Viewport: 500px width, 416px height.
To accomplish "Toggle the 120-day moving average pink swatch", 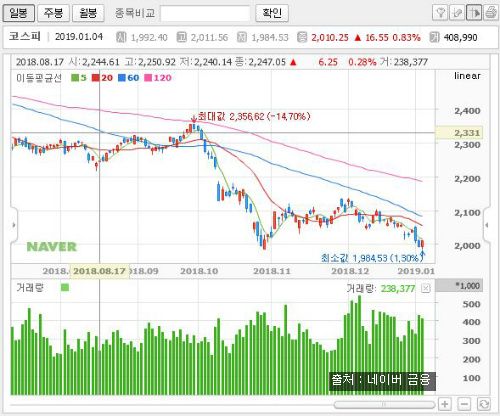I will pos(148,78).
